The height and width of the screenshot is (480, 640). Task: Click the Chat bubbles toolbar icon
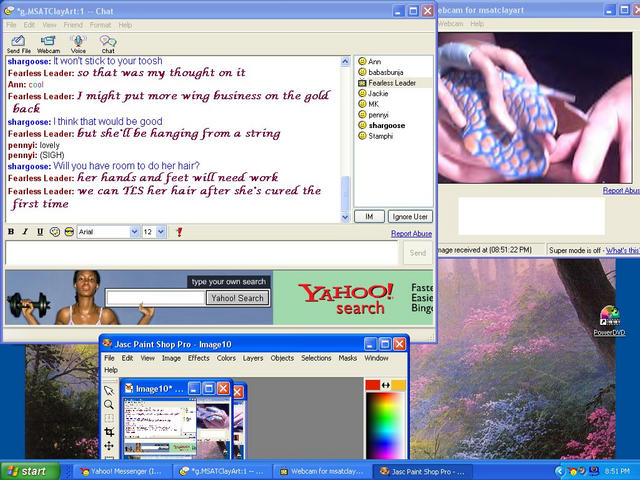click(x=108, y=44)
